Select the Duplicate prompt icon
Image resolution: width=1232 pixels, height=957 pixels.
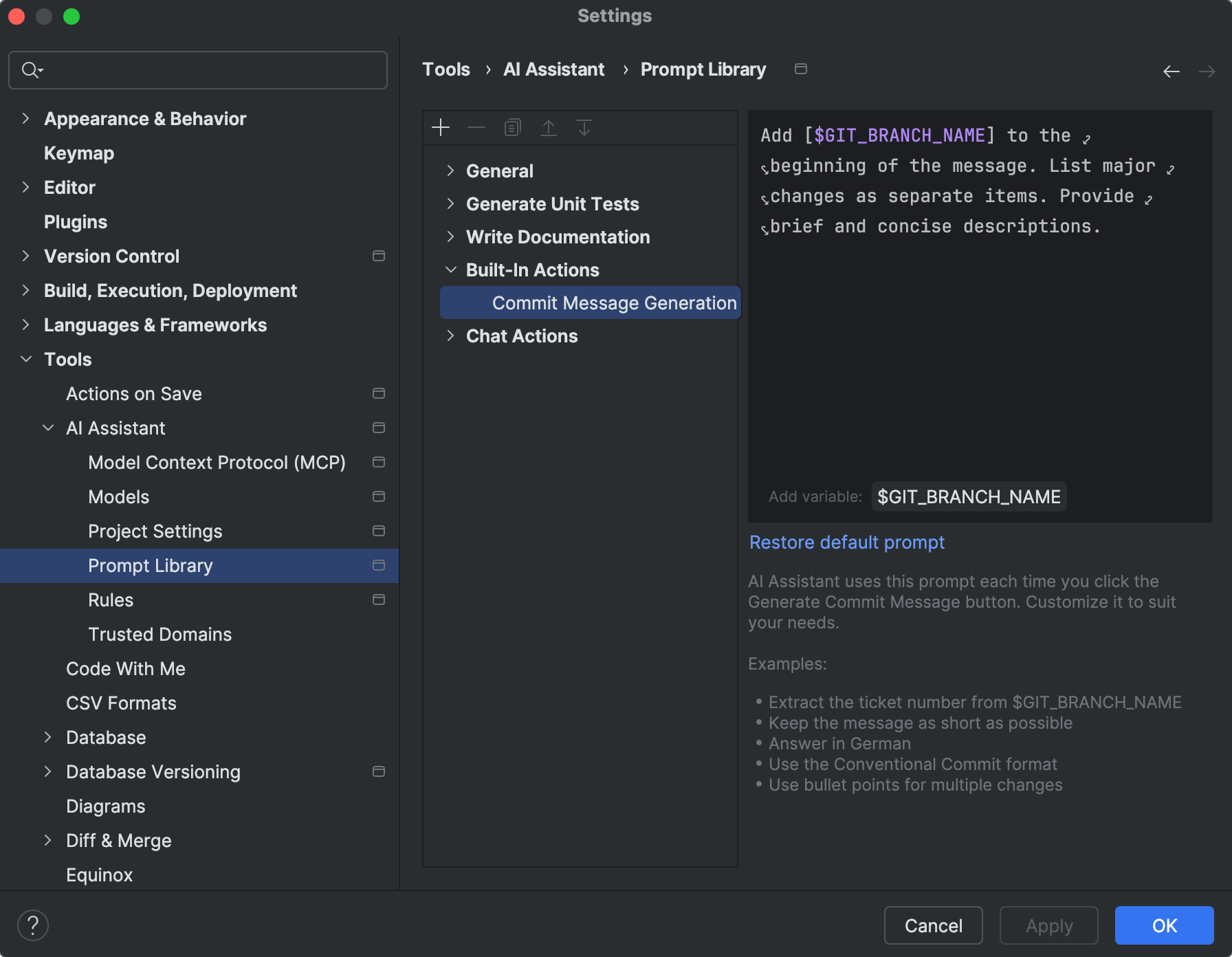pyautogui.click(x=512, y=127)
